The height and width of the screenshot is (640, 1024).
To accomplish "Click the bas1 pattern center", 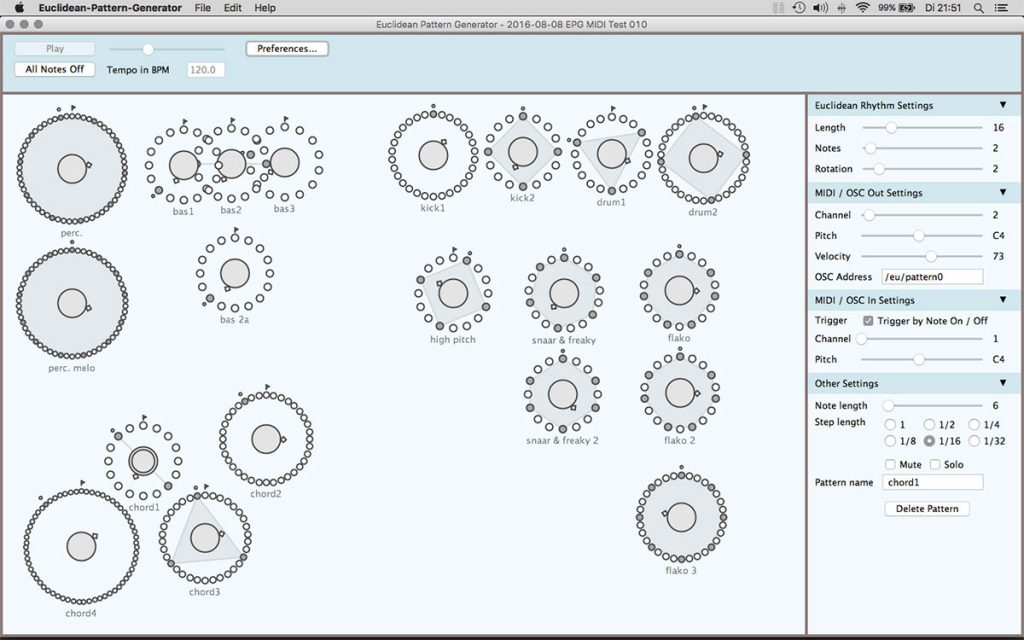I will click(184, 165).
